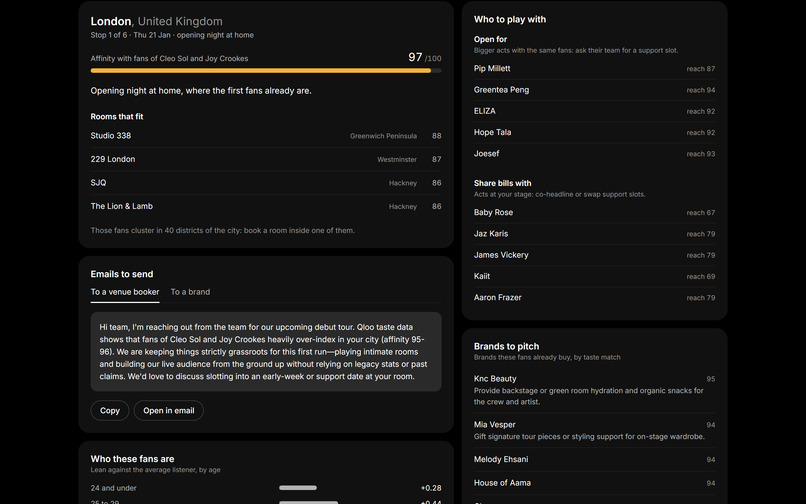Image resolution: width=806 pixels, height=504 pixels.
Task: Choose Hope Tala from Open for list
Action: 594,132
